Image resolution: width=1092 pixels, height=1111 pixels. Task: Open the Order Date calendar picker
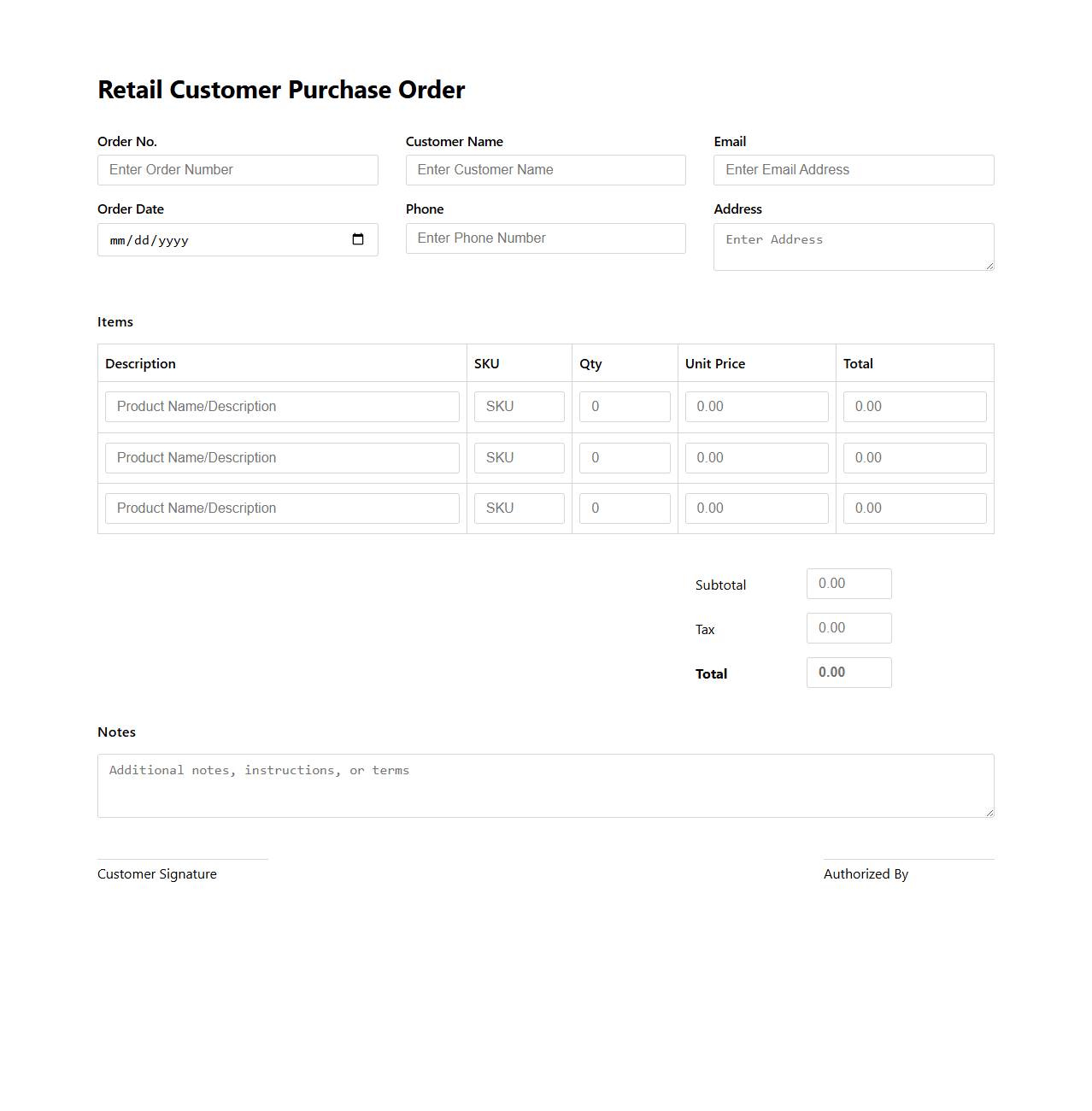tap(358, 240)
